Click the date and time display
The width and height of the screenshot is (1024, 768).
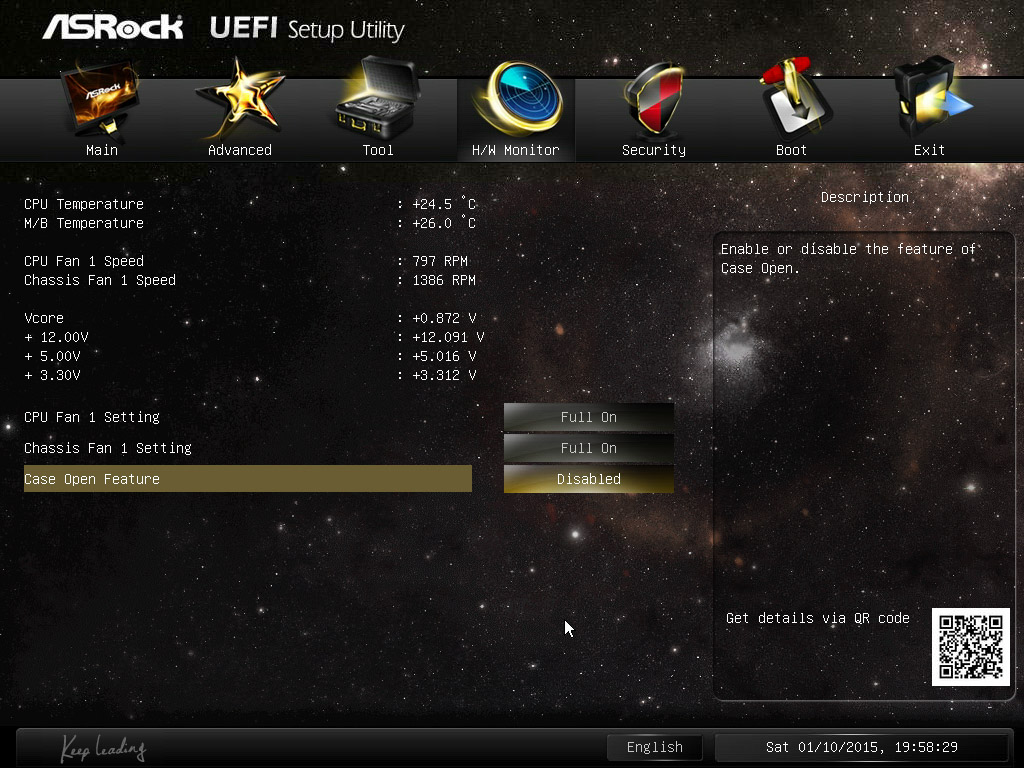click(x=861, y=747)
